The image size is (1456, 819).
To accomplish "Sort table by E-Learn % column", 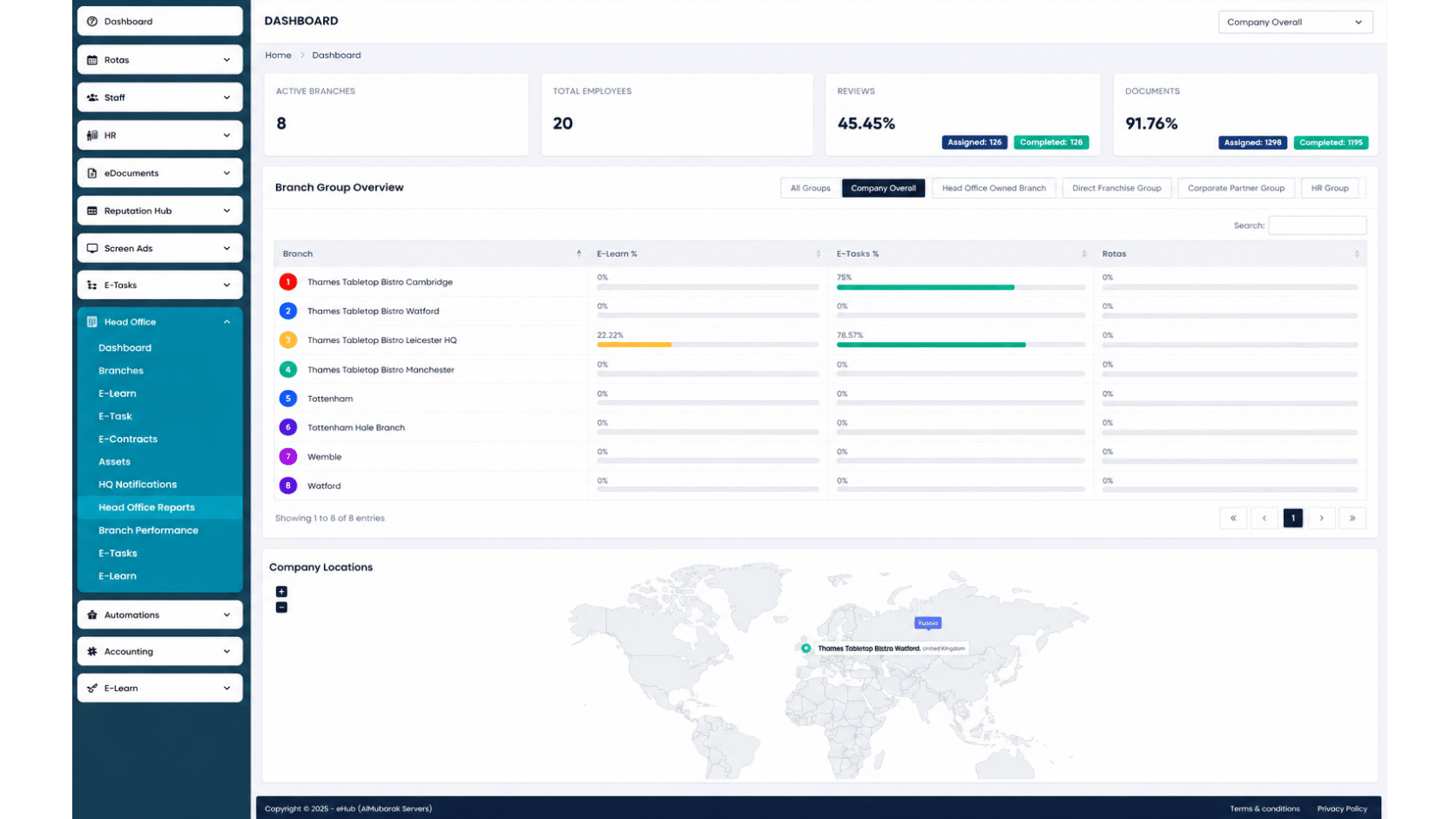I will tap(708, 254).
